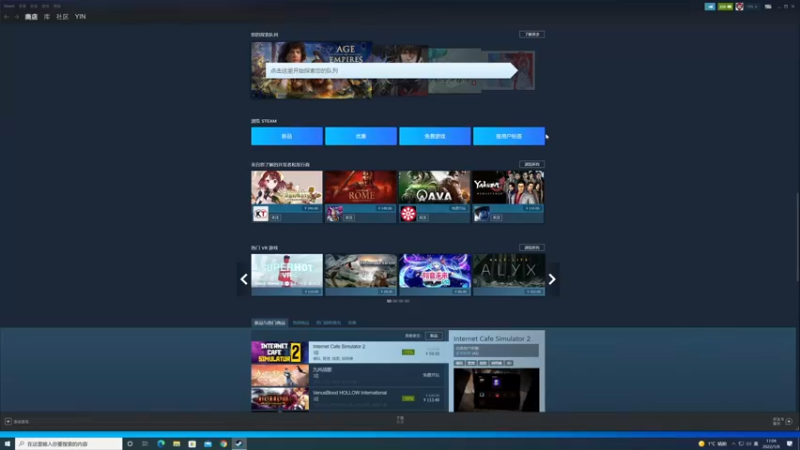This screenshot has height=450, width=800.
Task: Follow the KT publisher button
Action: coord(275,217)
